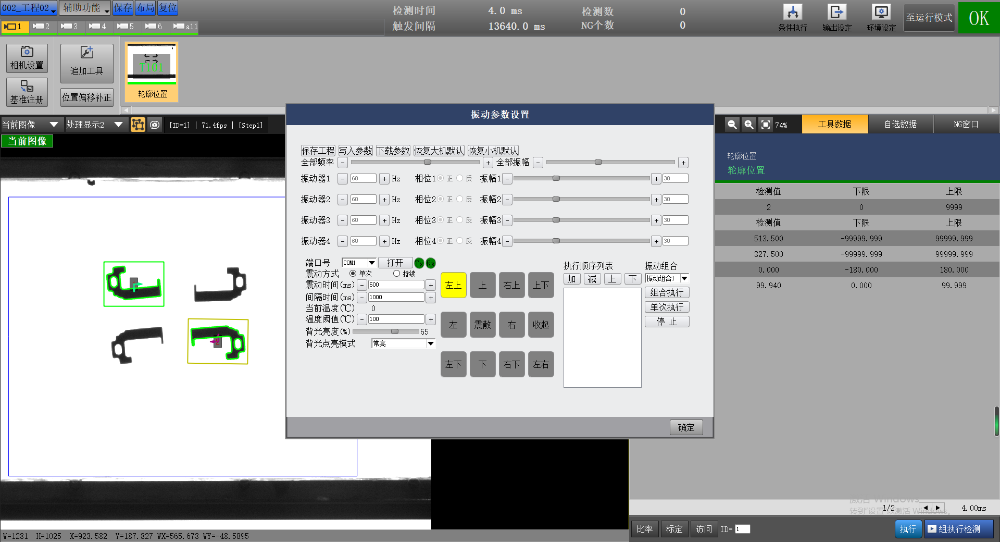
Task: Select the T101 轮廓位置 tool thumbnail
Action: click(x=153, y=72)
